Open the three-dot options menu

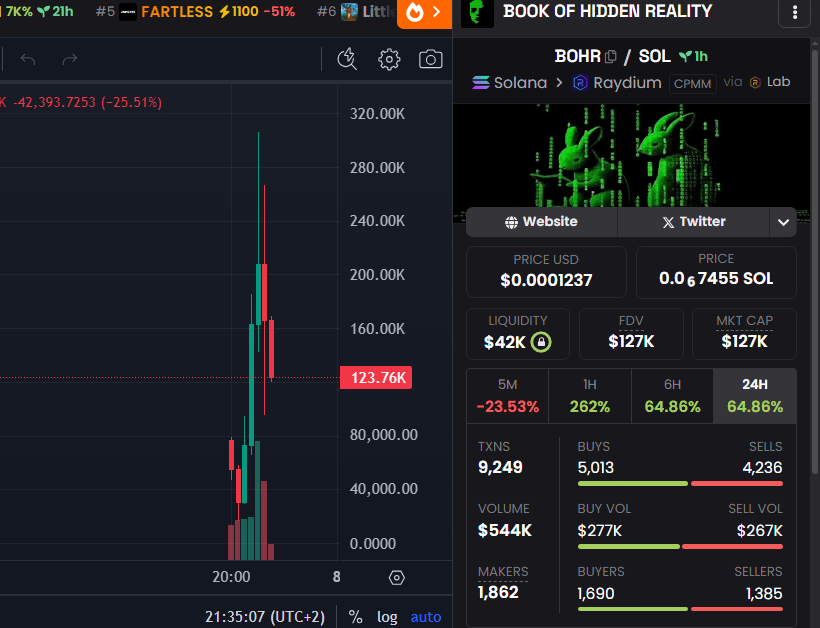click(794, 12)
